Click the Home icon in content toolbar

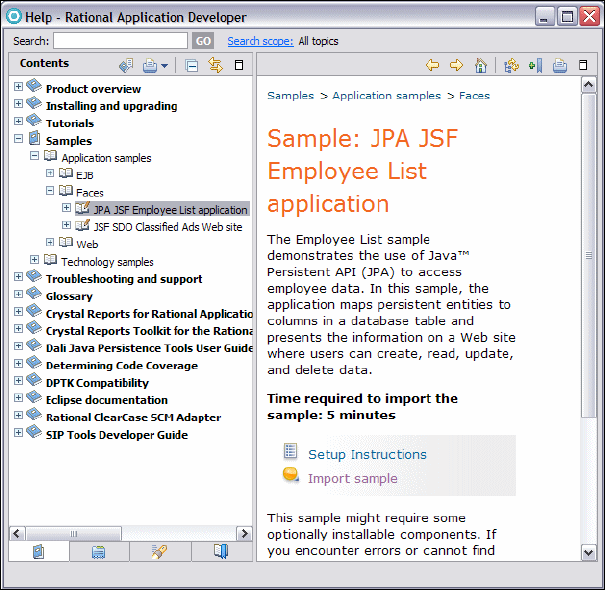coord(481,65)
